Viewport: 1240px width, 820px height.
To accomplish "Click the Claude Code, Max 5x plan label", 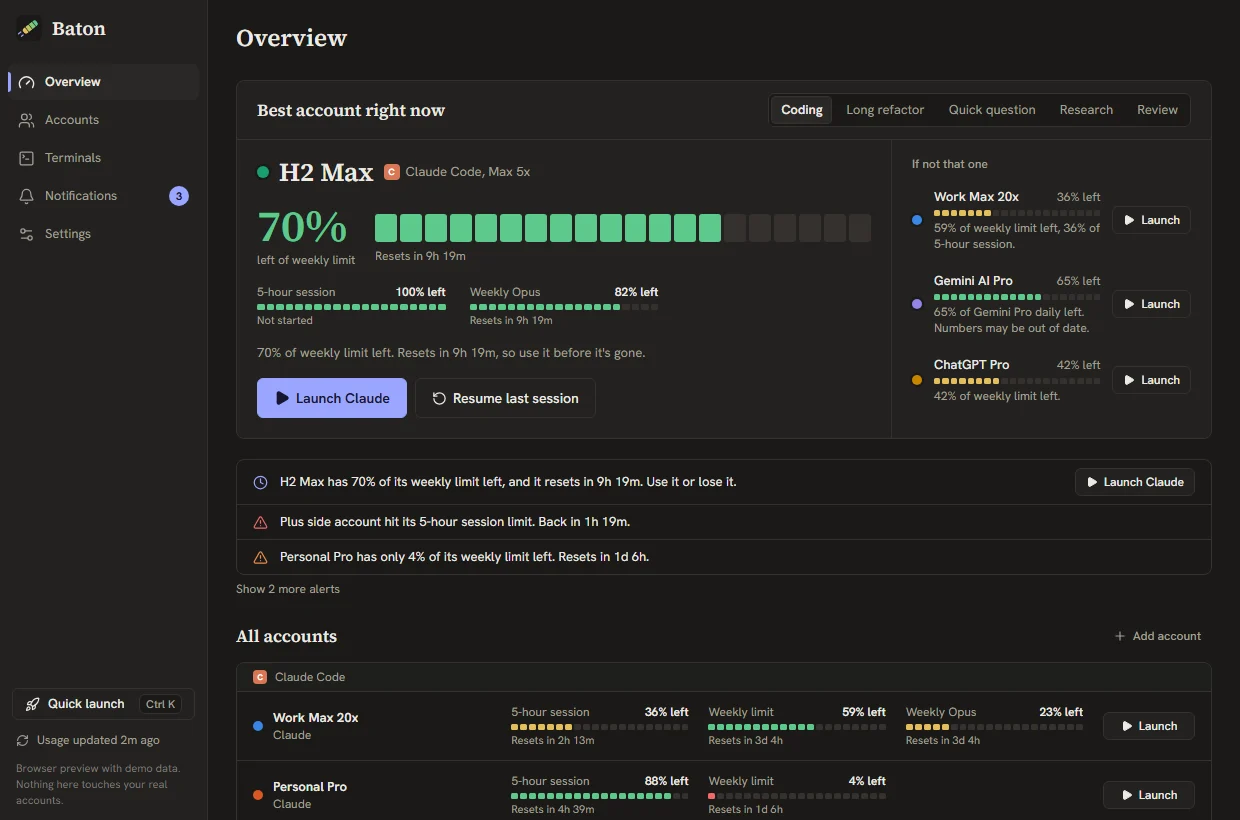I will [468, 172].
